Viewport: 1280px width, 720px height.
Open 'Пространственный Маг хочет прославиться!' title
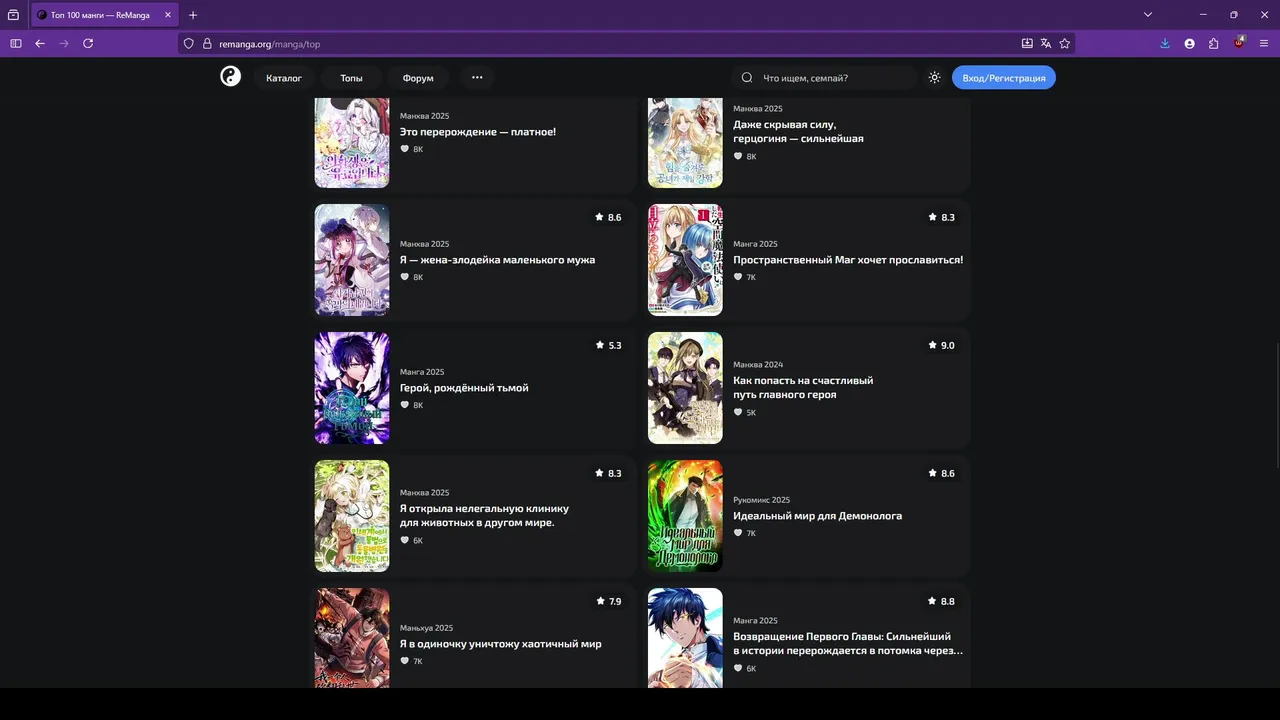pyautogui.click(x=848, y=260)
